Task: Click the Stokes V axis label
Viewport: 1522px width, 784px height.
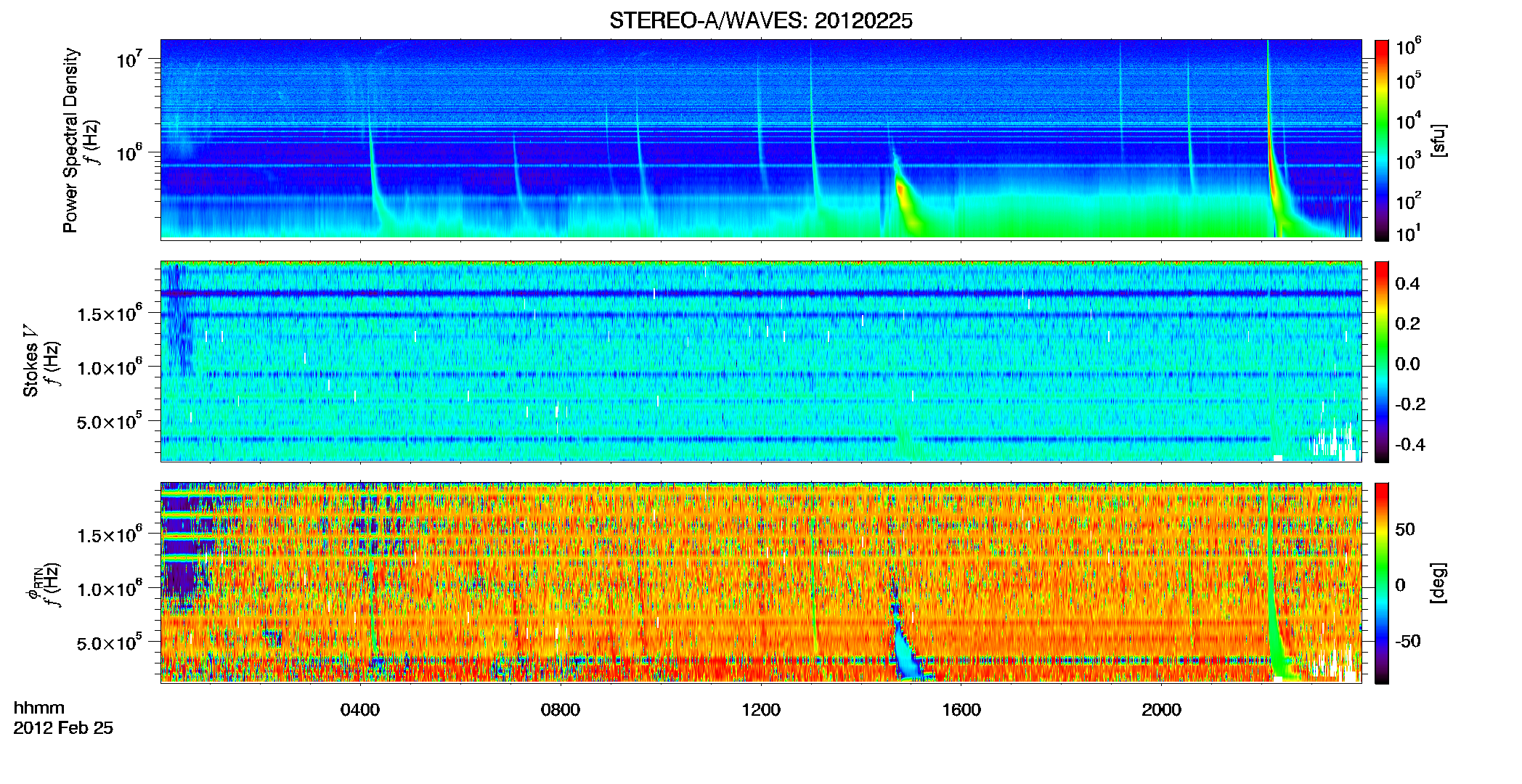Action: coord(31,361)
